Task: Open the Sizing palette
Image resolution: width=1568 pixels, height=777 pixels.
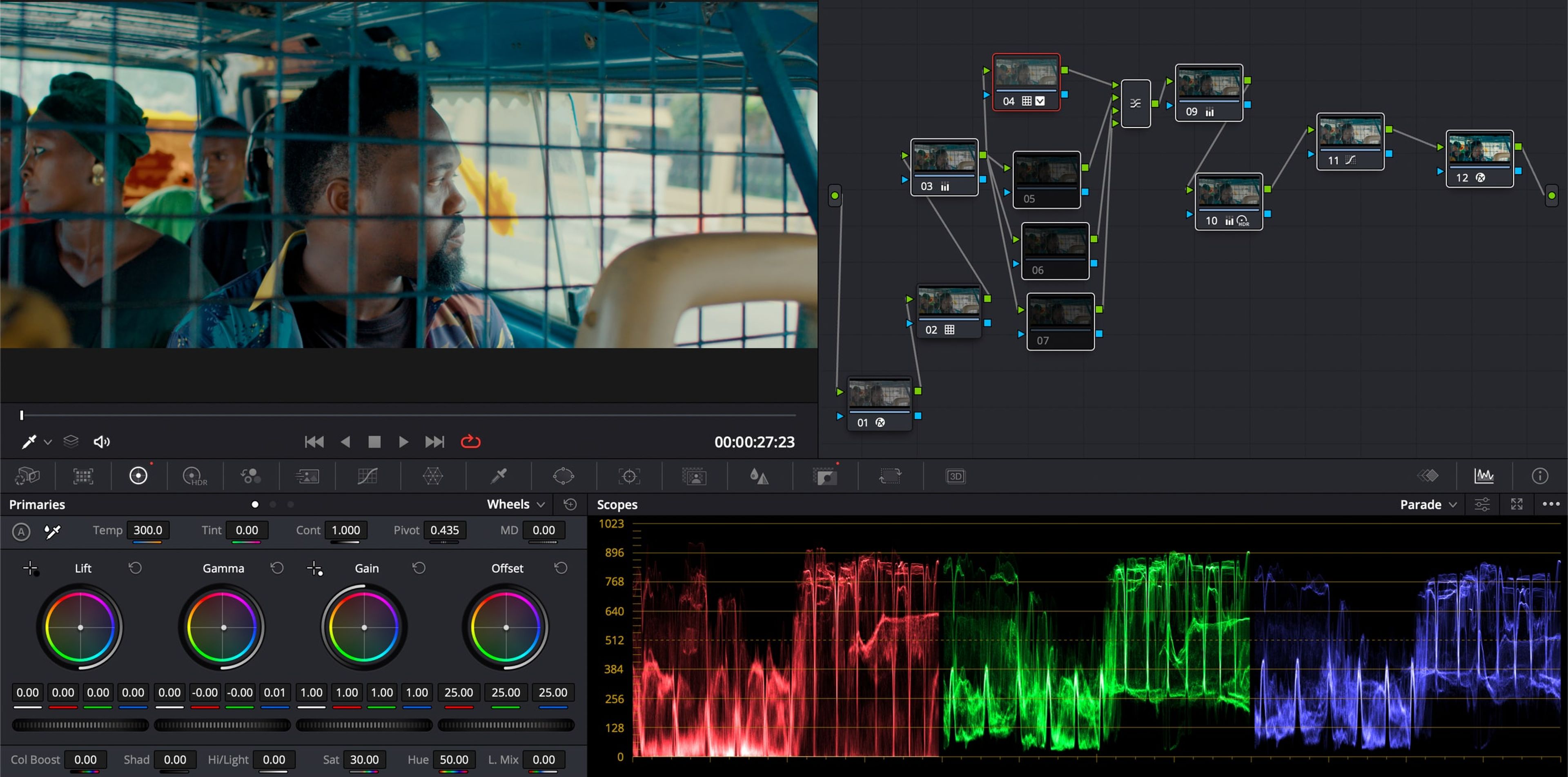Action: pos(890,476)
